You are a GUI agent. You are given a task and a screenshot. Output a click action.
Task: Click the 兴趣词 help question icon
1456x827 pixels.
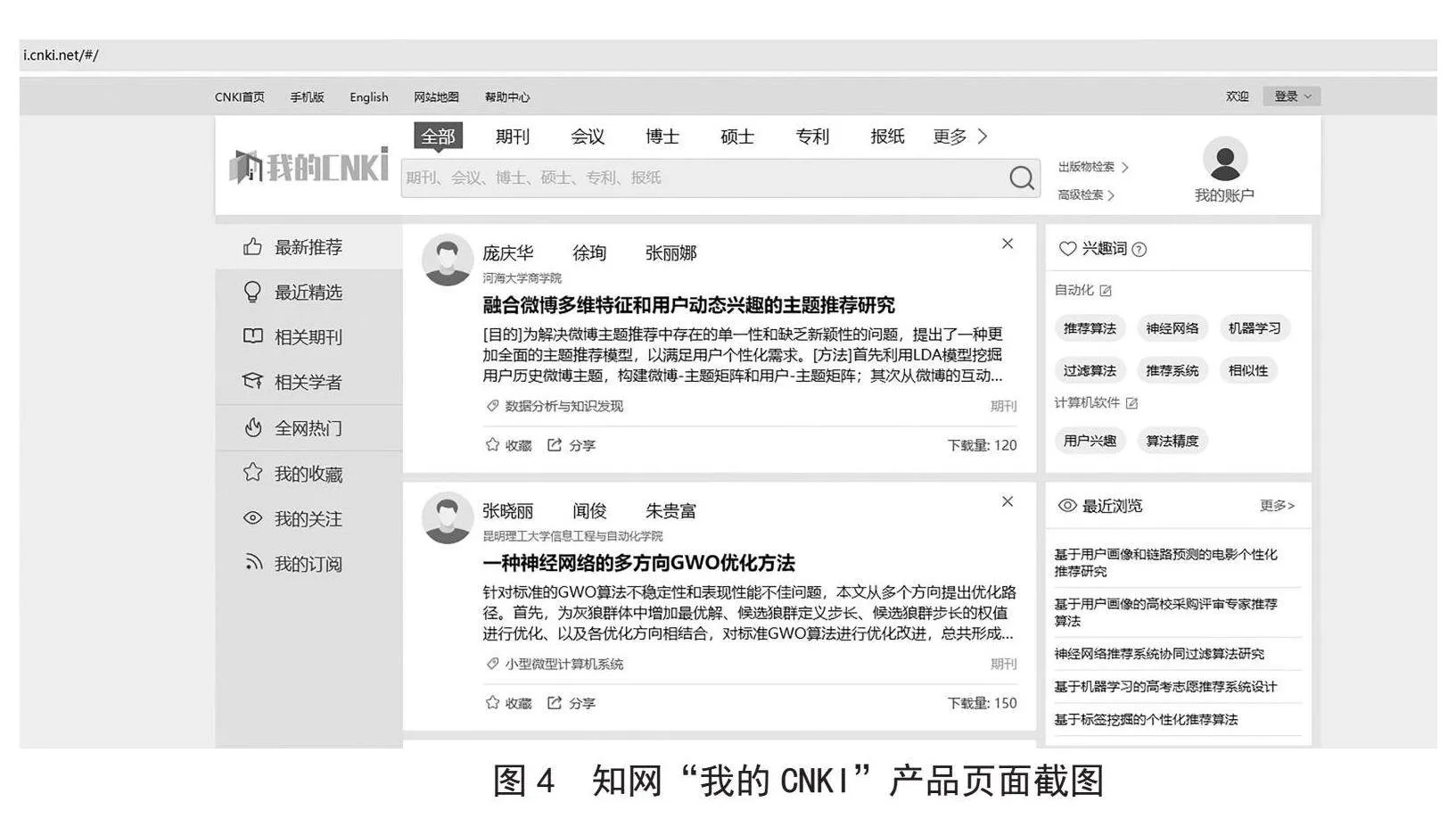pos(1139,250)
